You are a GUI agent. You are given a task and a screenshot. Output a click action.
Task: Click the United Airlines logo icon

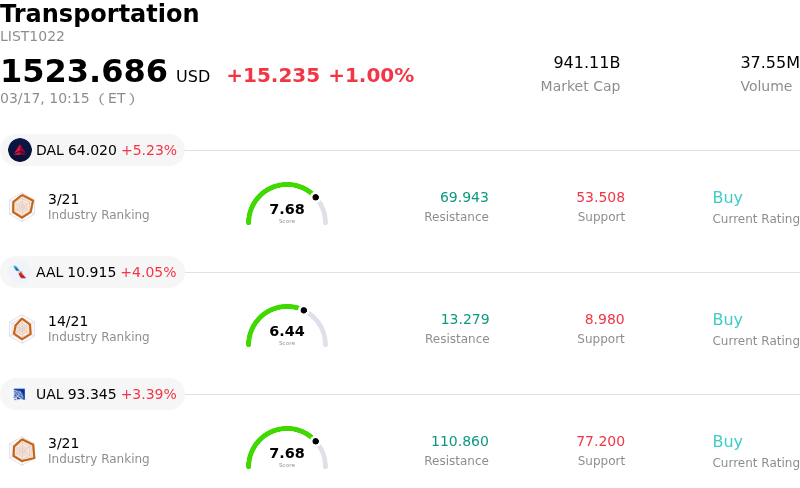tap(20, 394)
